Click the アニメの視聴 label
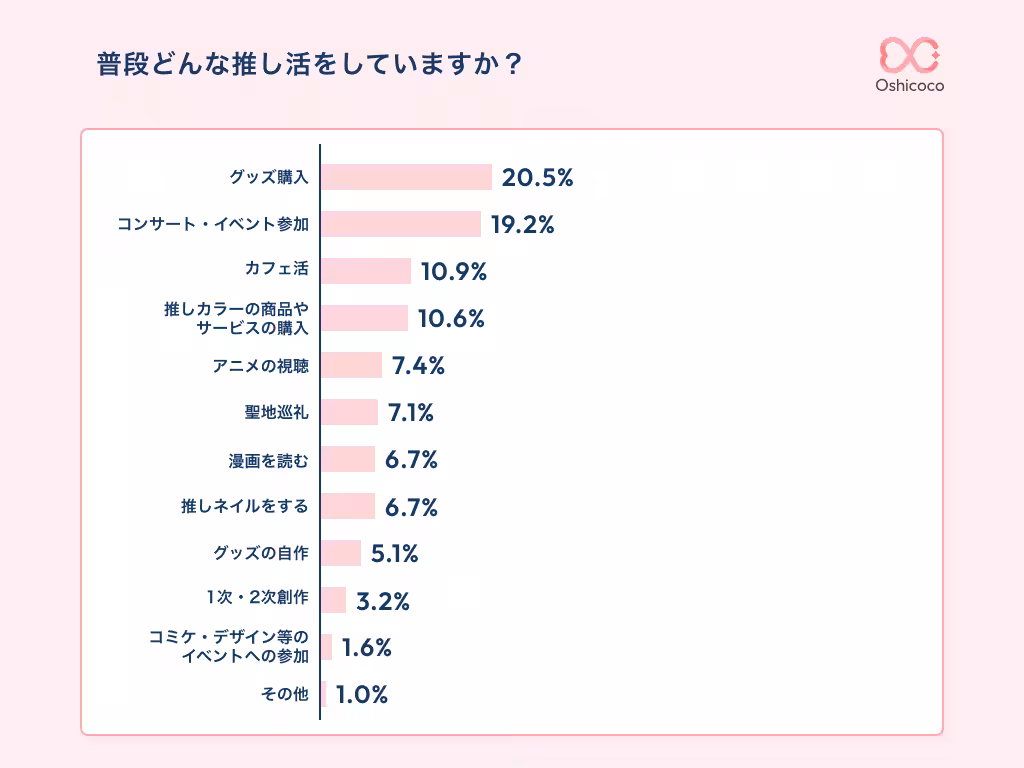Image resolution: width=1024 pixels, height=768 pixels. (x=260, y=366)
